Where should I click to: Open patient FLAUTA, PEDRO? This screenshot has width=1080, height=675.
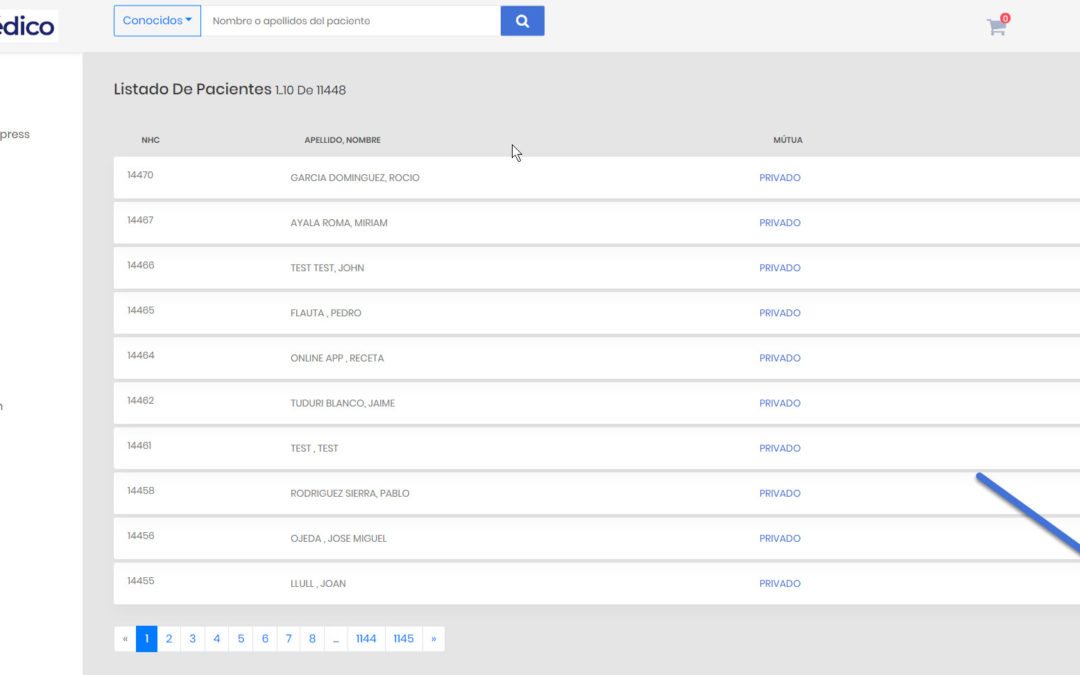click(326, 313)
